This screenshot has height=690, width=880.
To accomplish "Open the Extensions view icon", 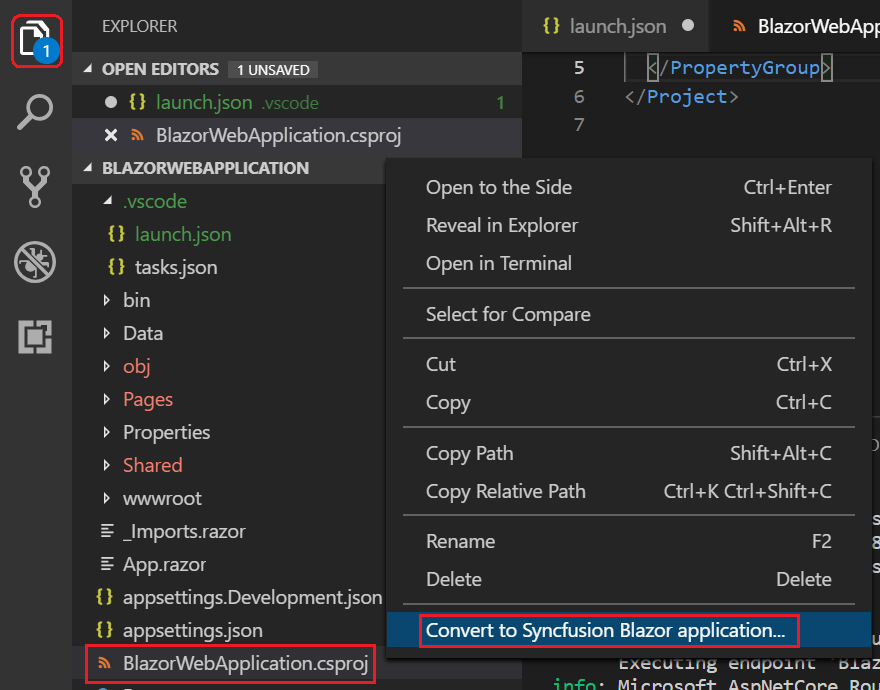I will coord(36,337).
